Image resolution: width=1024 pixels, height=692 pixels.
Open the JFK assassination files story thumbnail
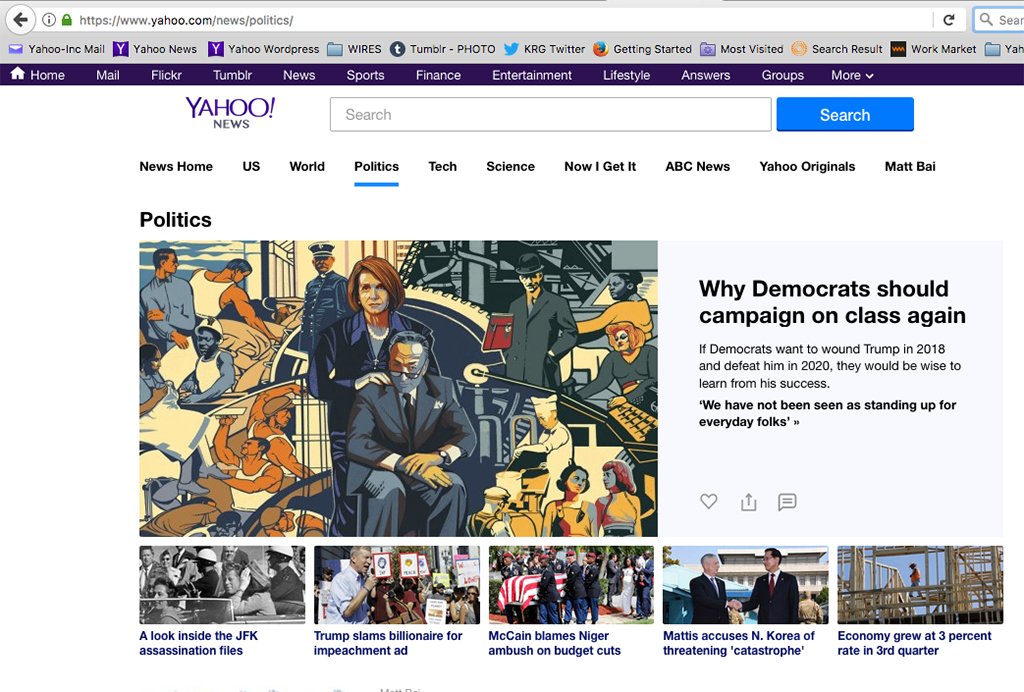(x=222, y=585)
